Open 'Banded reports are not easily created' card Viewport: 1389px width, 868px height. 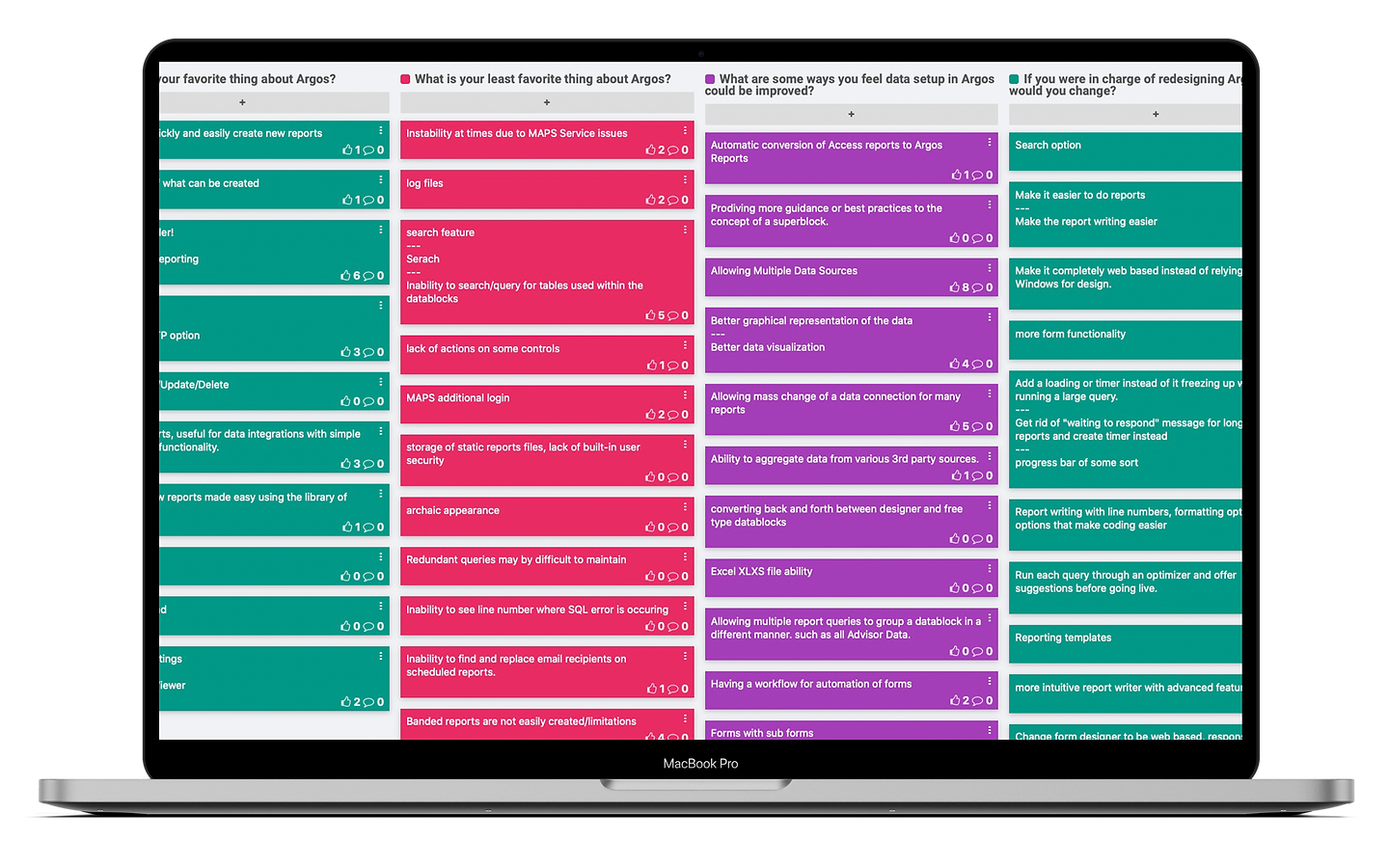click(547, 724)
